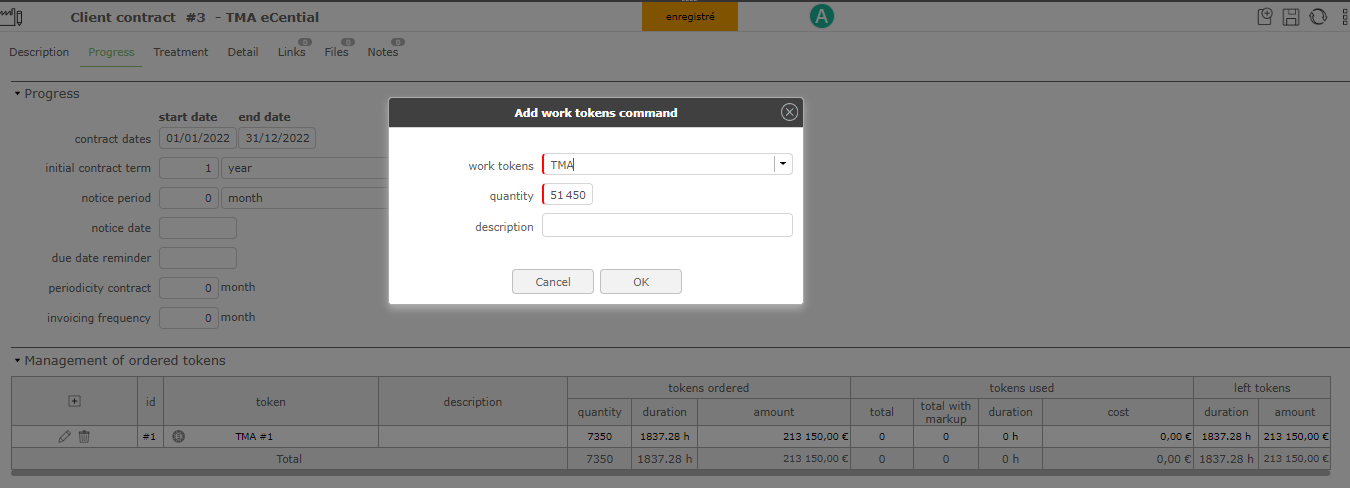Click the pencil edit icon for TMA #1

pyautogui.click(x=65, y=437)
